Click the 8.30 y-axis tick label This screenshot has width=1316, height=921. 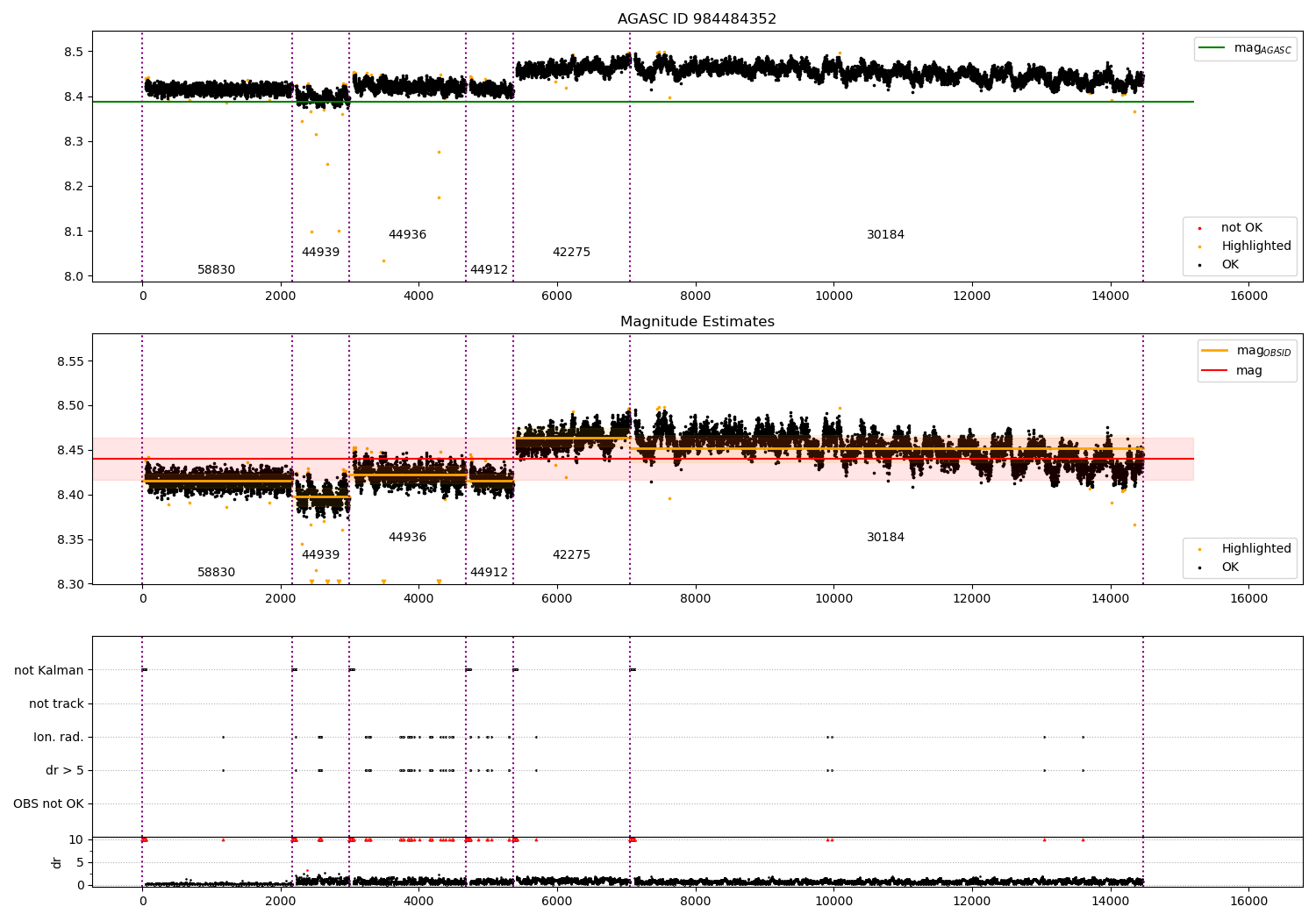pyautogui.click(x=70, y=585)
